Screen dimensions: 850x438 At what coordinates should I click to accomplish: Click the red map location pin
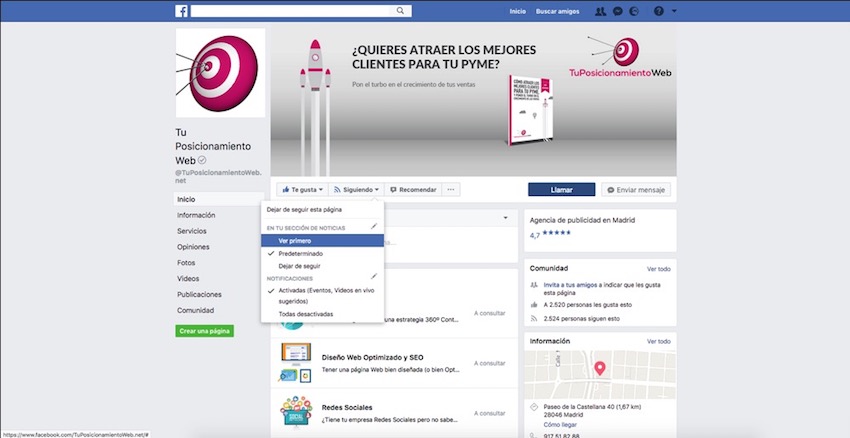click(x=600, y=369)
